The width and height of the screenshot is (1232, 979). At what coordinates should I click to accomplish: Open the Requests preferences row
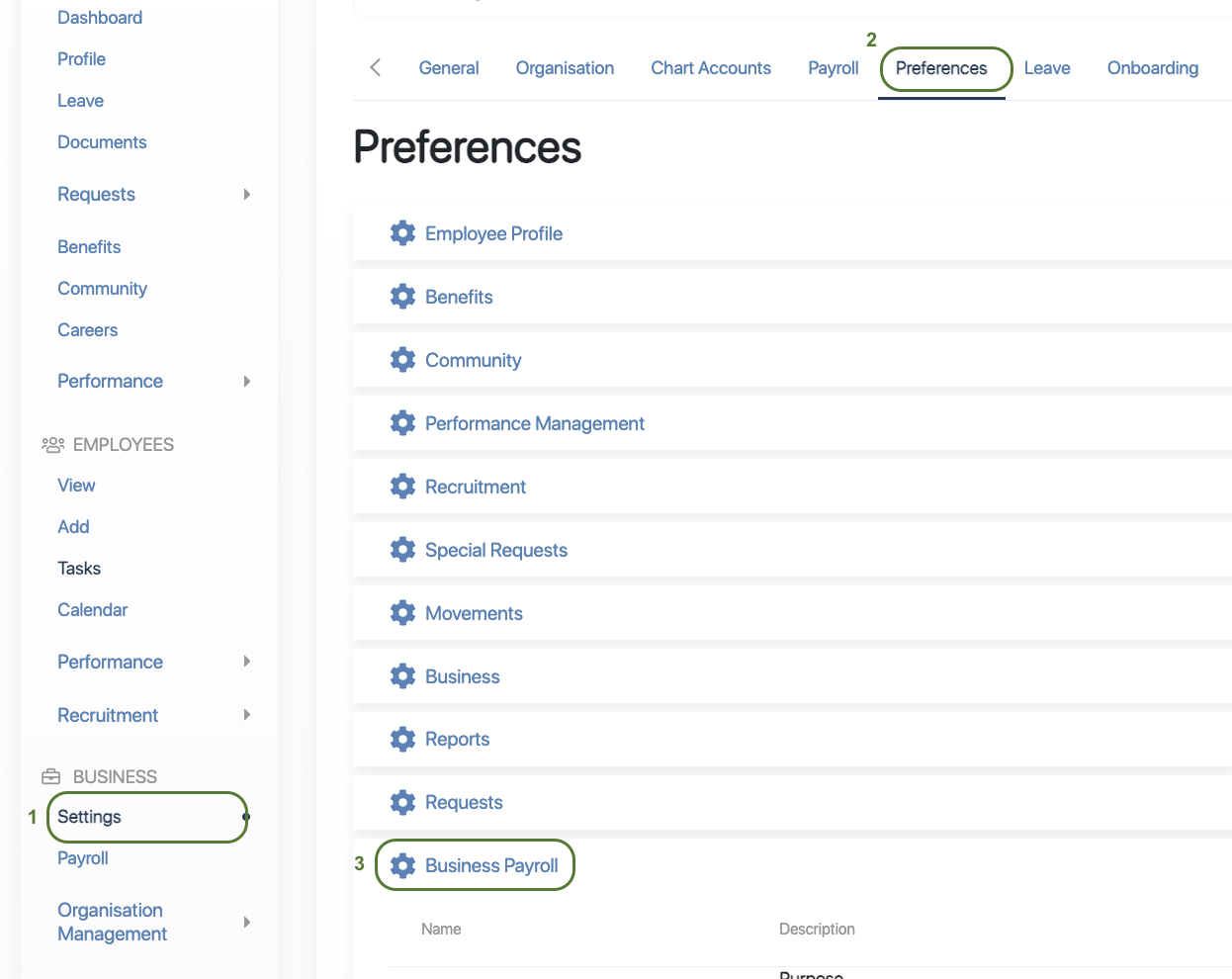(x=463, y=803)
